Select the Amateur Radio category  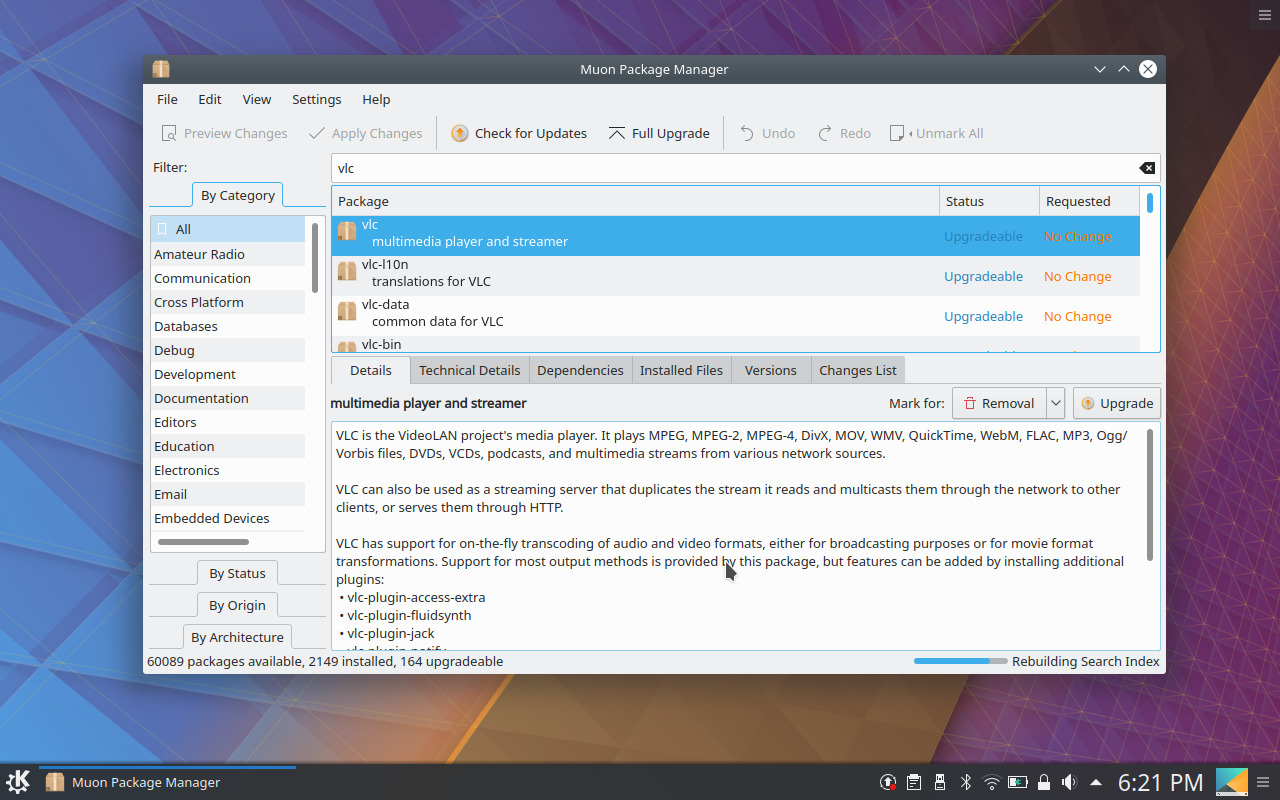(228, 254)
